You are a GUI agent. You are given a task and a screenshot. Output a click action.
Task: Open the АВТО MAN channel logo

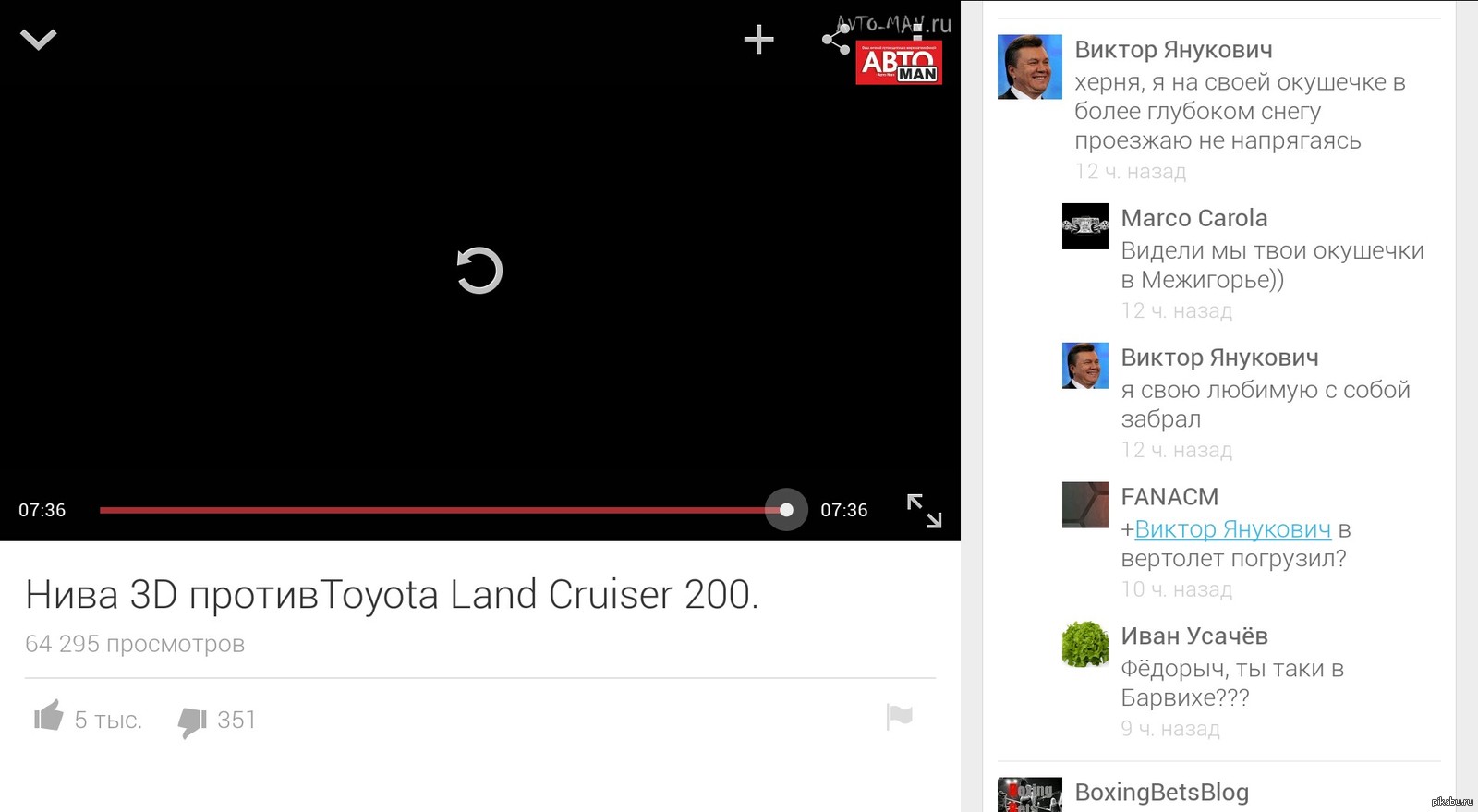click(899, 63)
